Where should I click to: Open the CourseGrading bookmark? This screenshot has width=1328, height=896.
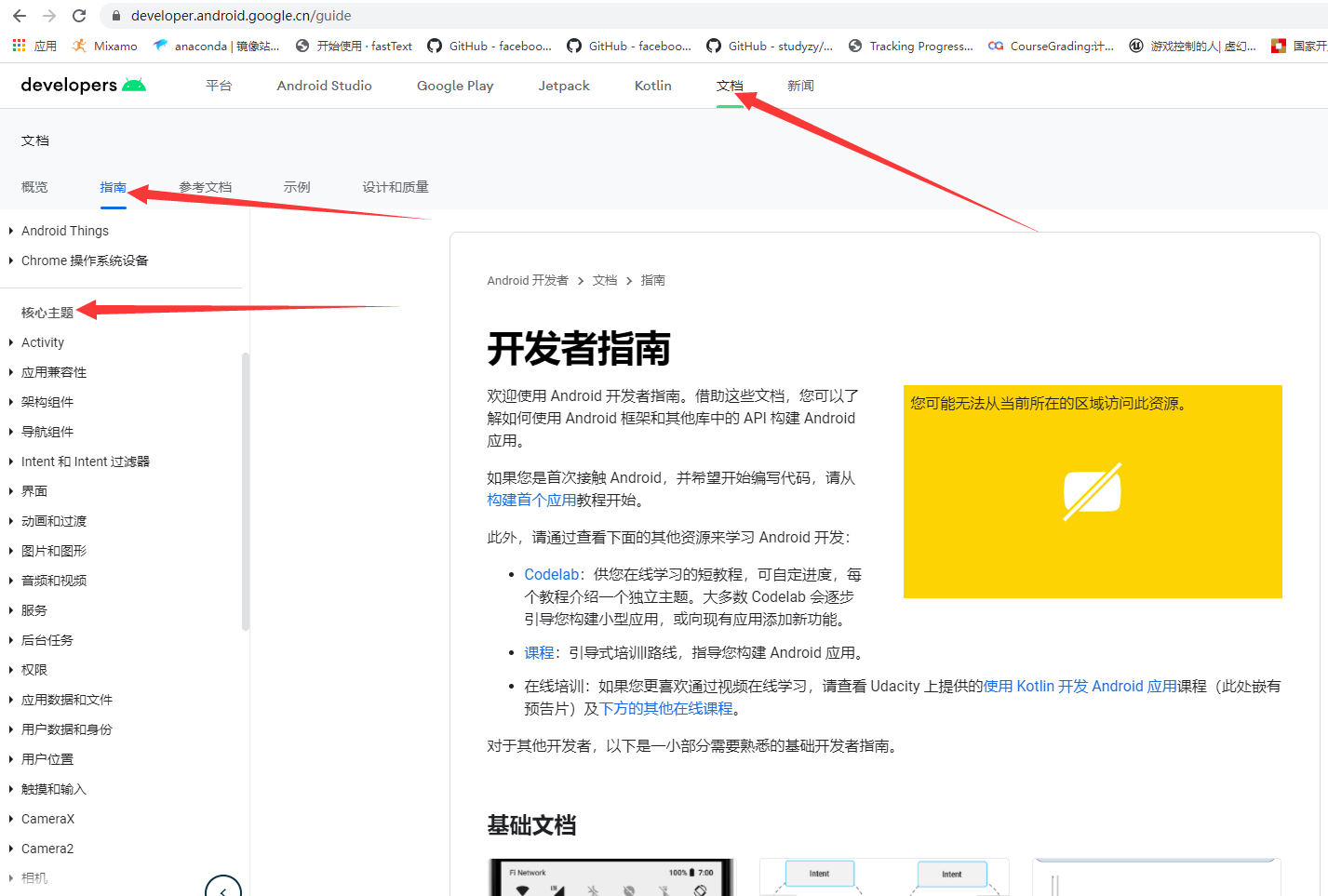[x=1052, y=46]
